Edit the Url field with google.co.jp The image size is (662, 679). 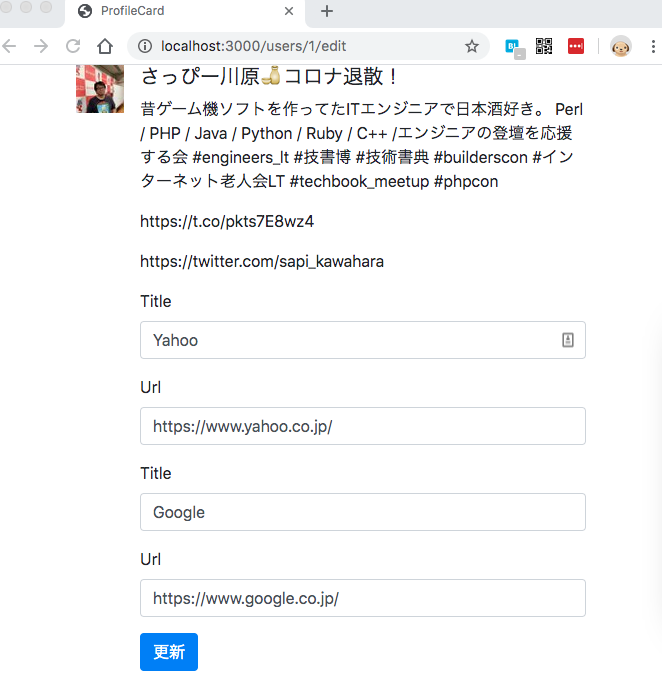(363, 598)
